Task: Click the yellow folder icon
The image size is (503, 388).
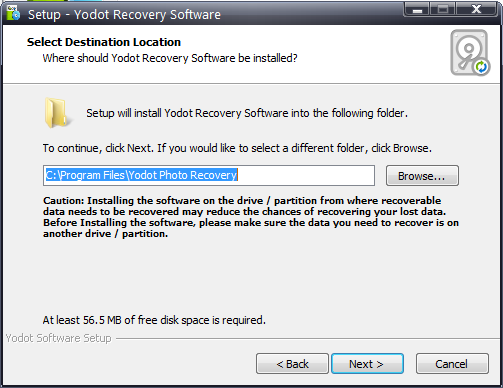Action: 57,113
